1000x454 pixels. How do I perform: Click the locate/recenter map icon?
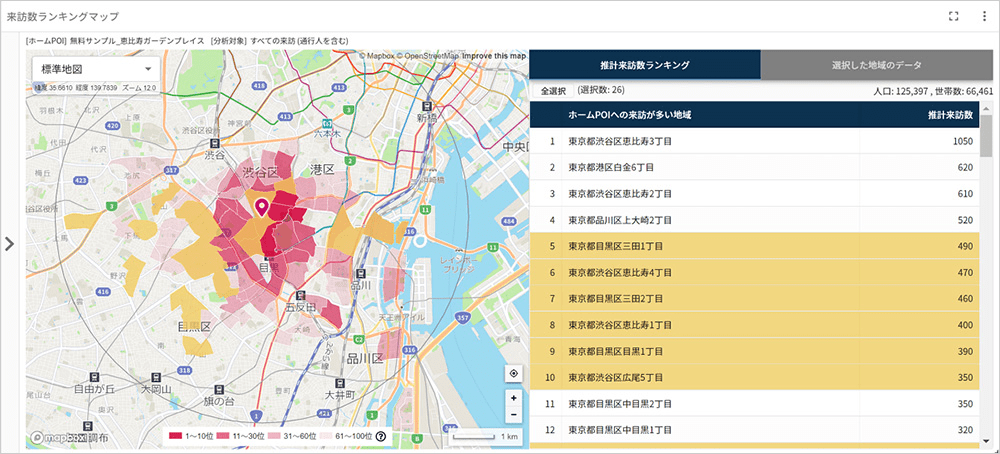click(513, 373)
